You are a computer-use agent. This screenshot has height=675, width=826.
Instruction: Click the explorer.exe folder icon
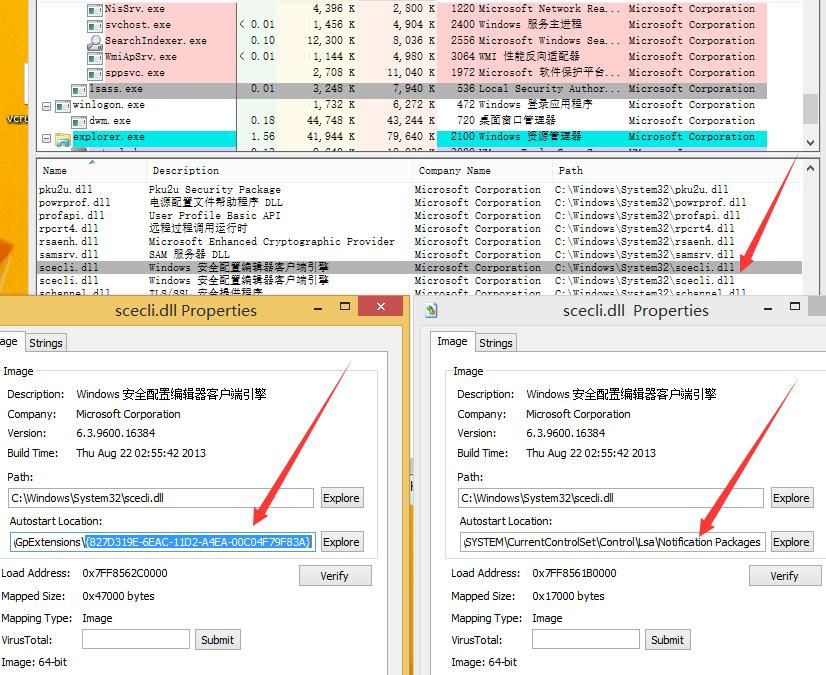[63, 139]
